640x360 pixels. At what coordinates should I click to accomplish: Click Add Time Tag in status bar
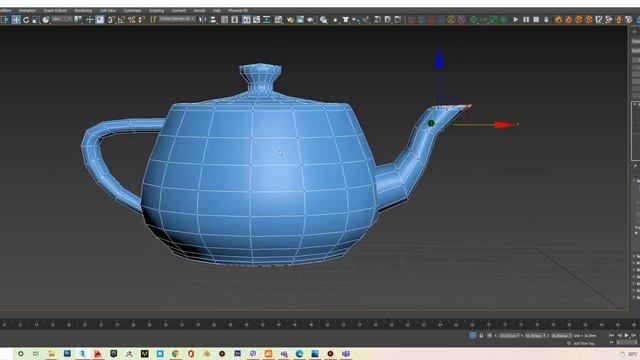click(x=584, y=344)
